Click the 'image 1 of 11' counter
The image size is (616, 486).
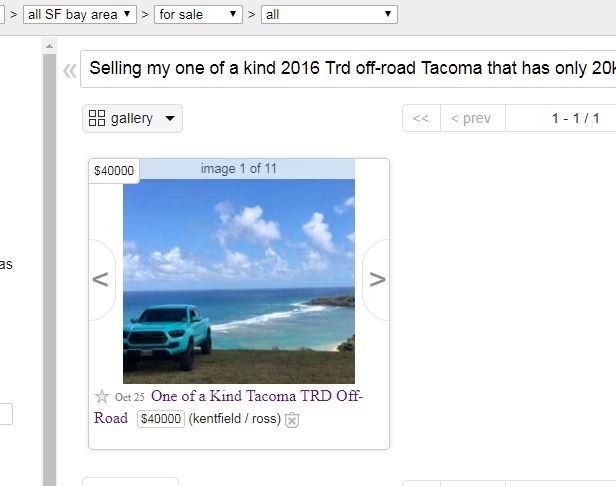(x=239, y=169)
